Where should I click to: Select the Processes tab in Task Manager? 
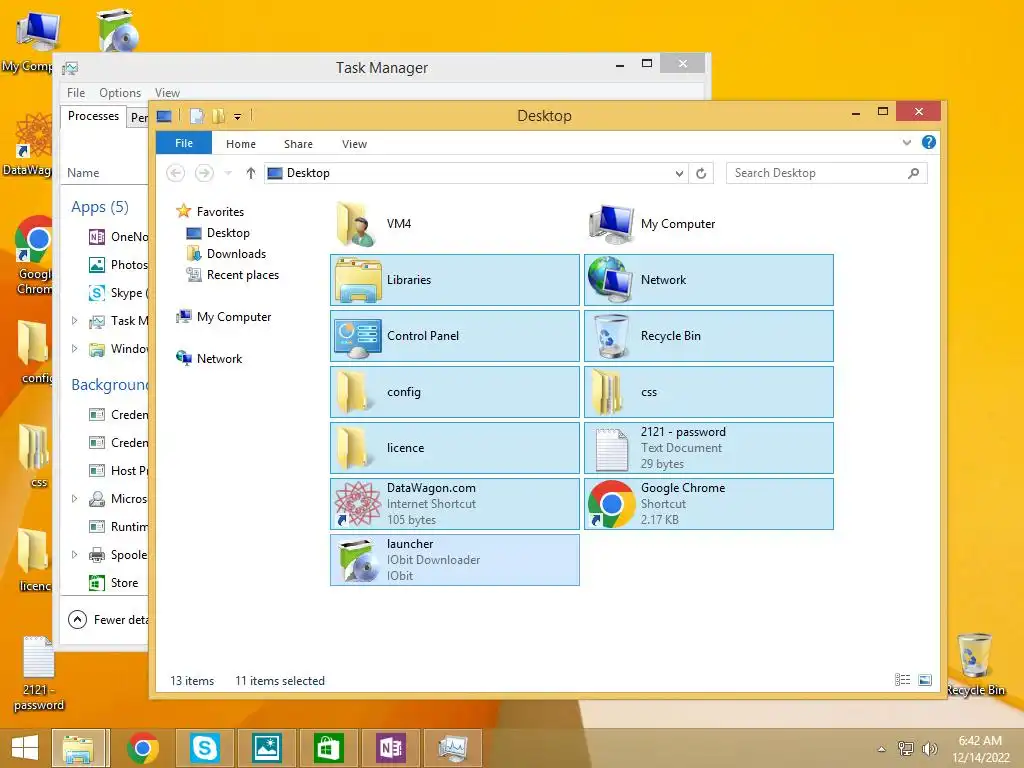click(x=93, y=116)
